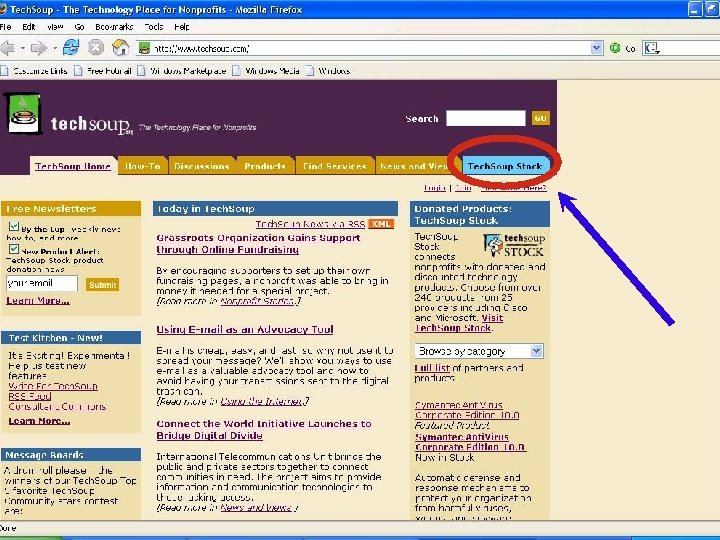Open the View menu
Image resolution: width=720 pixels, height=540 pixels.
(55, 27)
